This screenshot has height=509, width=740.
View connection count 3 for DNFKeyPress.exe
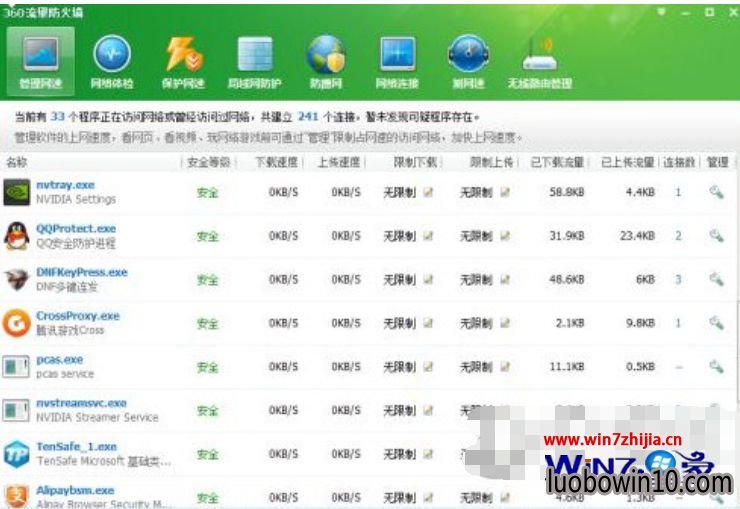pos(678,279)
